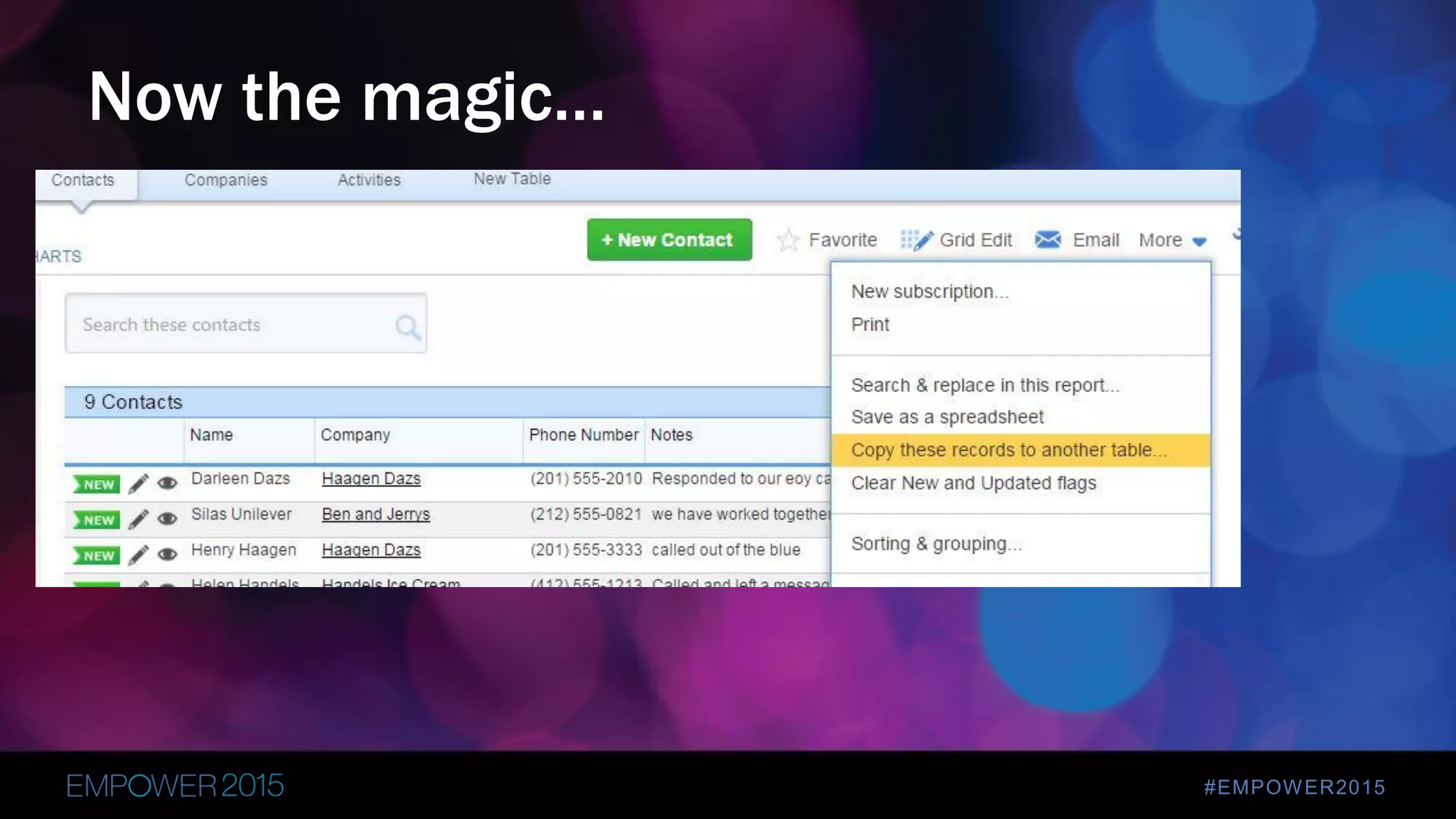This screenshot has height=819, width=1456.
Task: Edit Silas Unilever record pencil icon
Action: pos(139,520)
